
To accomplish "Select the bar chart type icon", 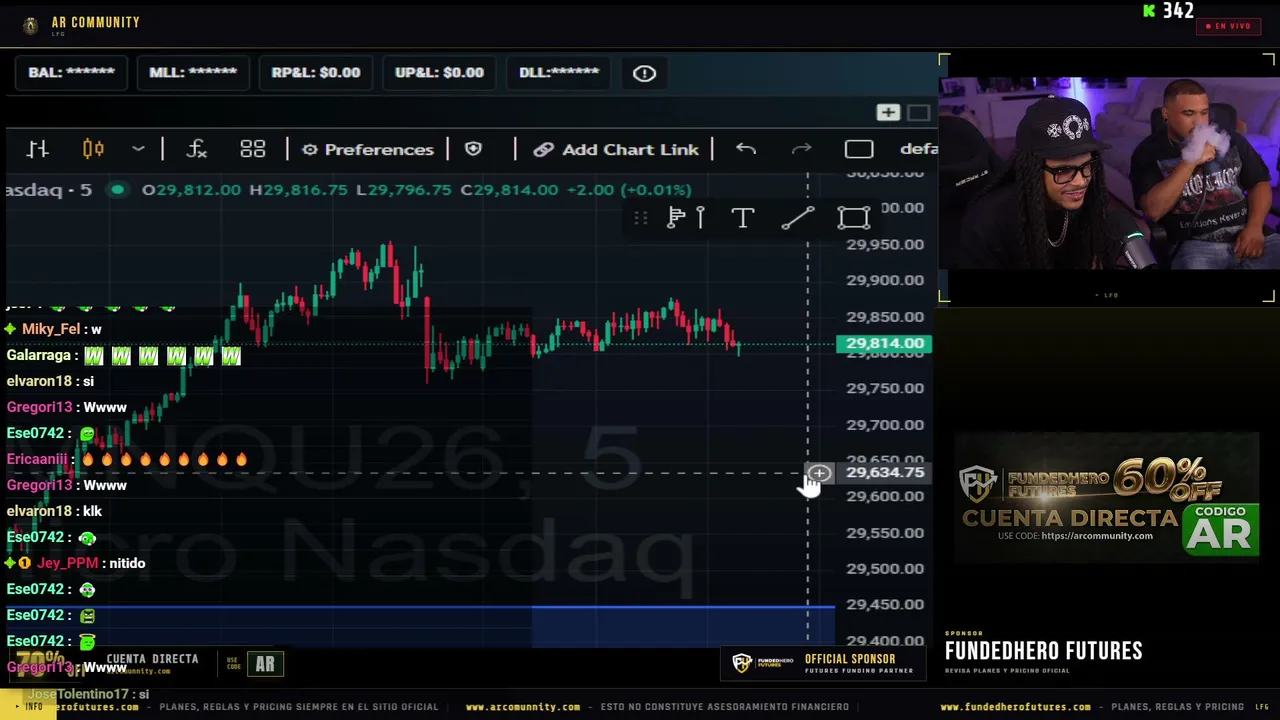I will 38,149.
